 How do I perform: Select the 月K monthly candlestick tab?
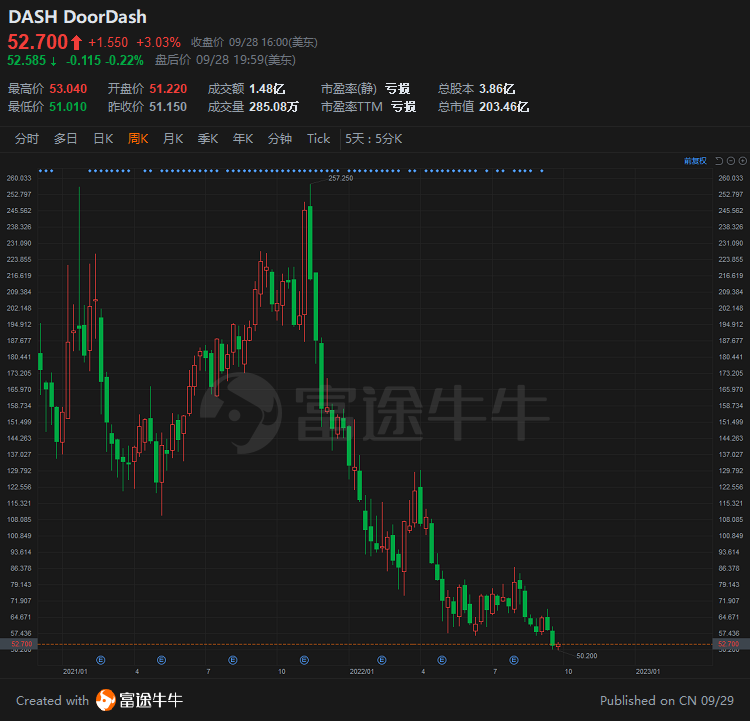[x=173, y=139]
